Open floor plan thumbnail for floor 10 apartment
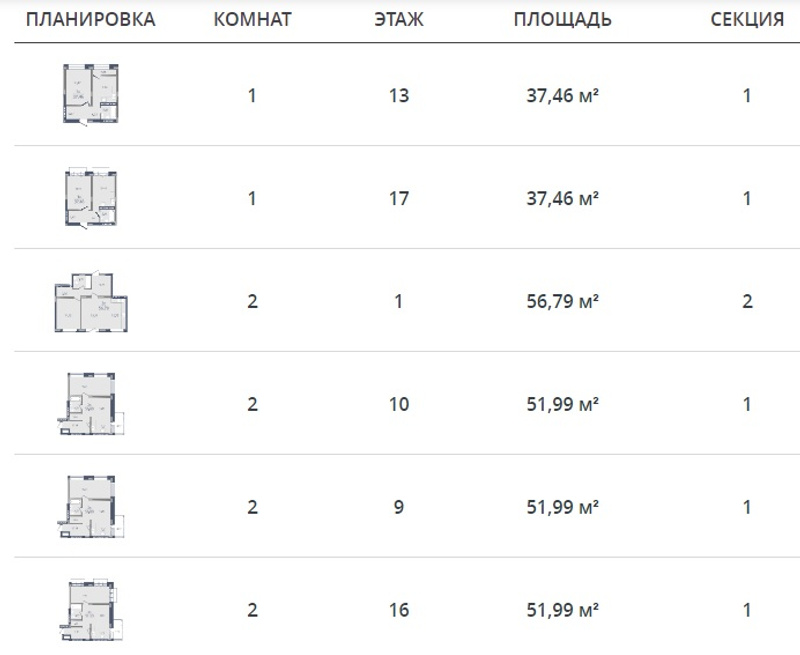Image resolution: width=800 pixels, height=655 pixels. [90, 404]
